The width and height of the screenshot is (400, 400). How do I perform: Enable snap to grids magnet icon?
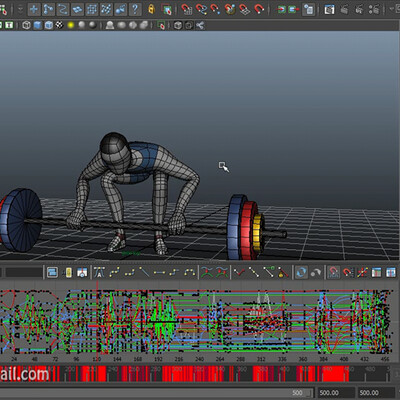click(x=186, y=9)
